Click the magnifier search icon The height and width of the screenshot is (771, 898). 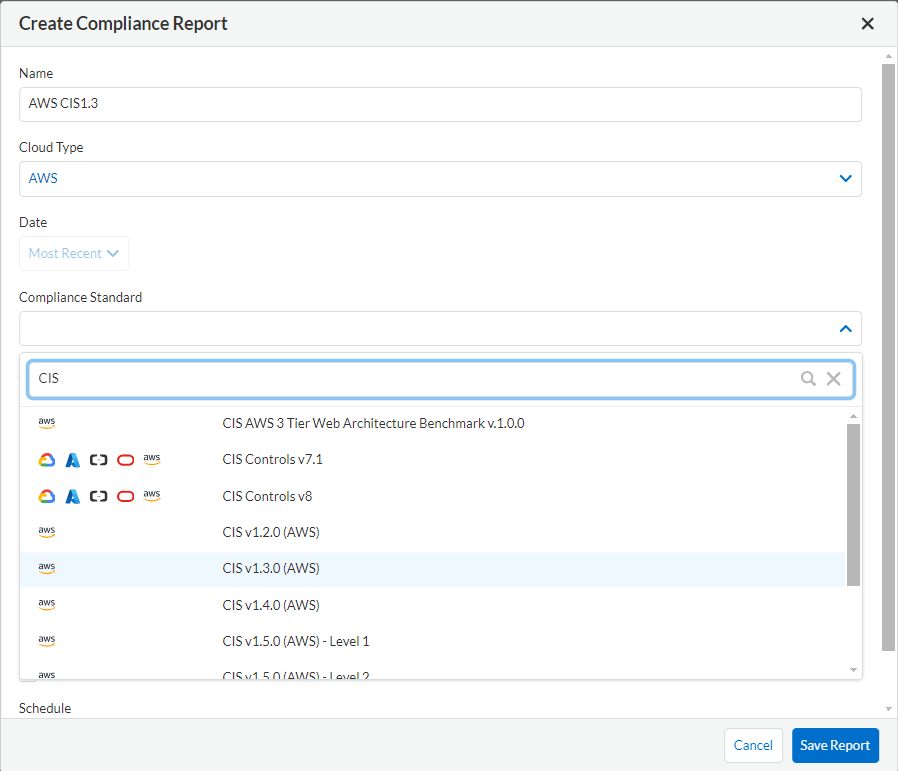click(x=808, y=378)
